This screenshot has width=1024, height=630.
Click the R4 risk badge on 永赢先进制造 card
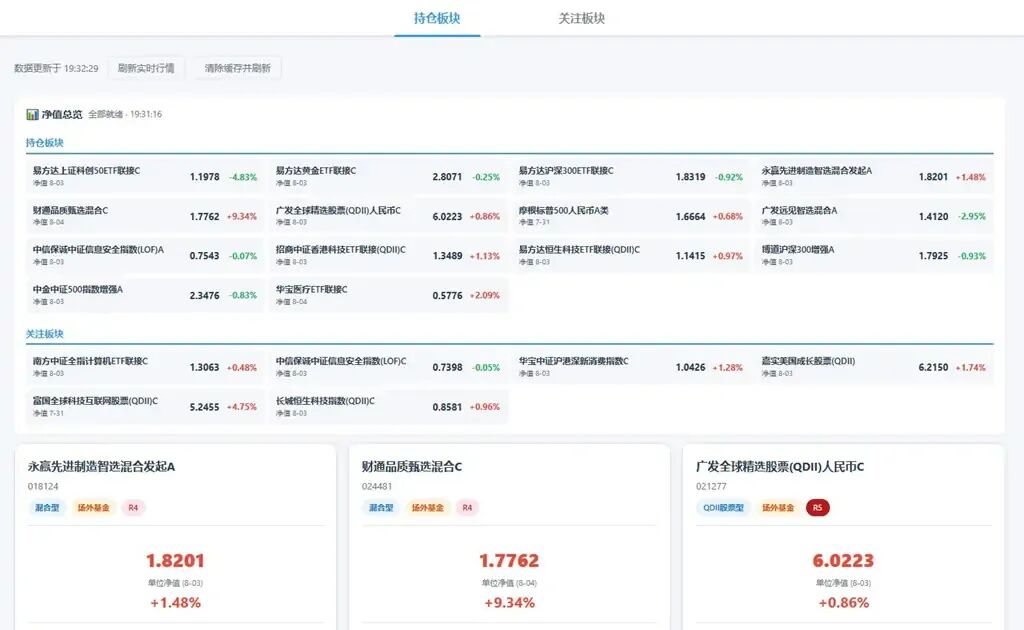[x=133, y=507]
